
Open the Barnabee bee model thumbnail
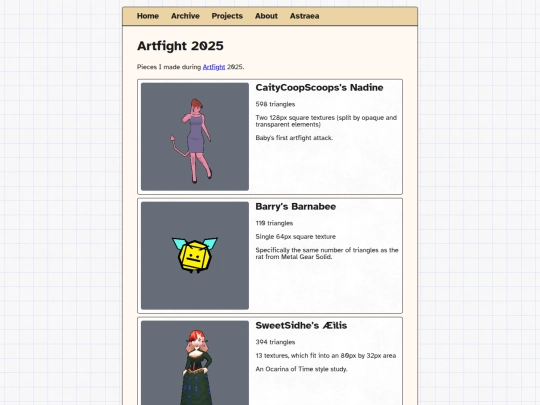(x=195, y=256)
